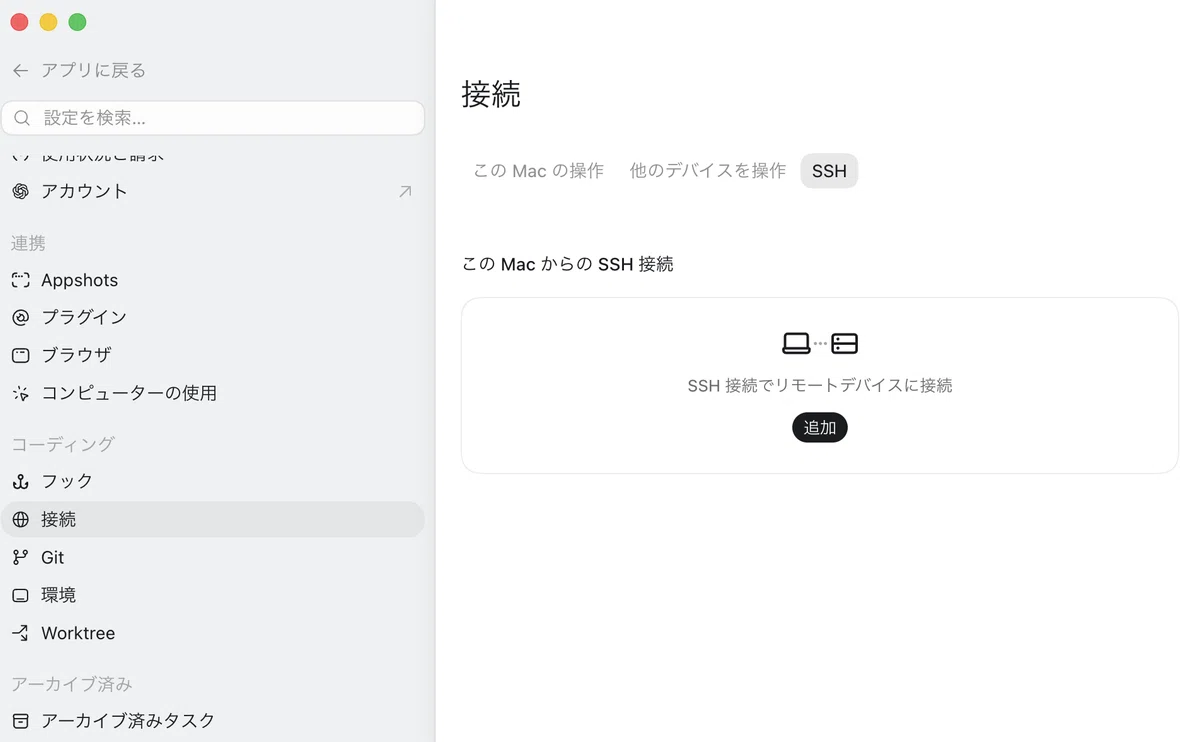This screenshot has width=1200, height=742.
Task: Click the Worktree icon in the sidebar
Action: pos(20,633)
